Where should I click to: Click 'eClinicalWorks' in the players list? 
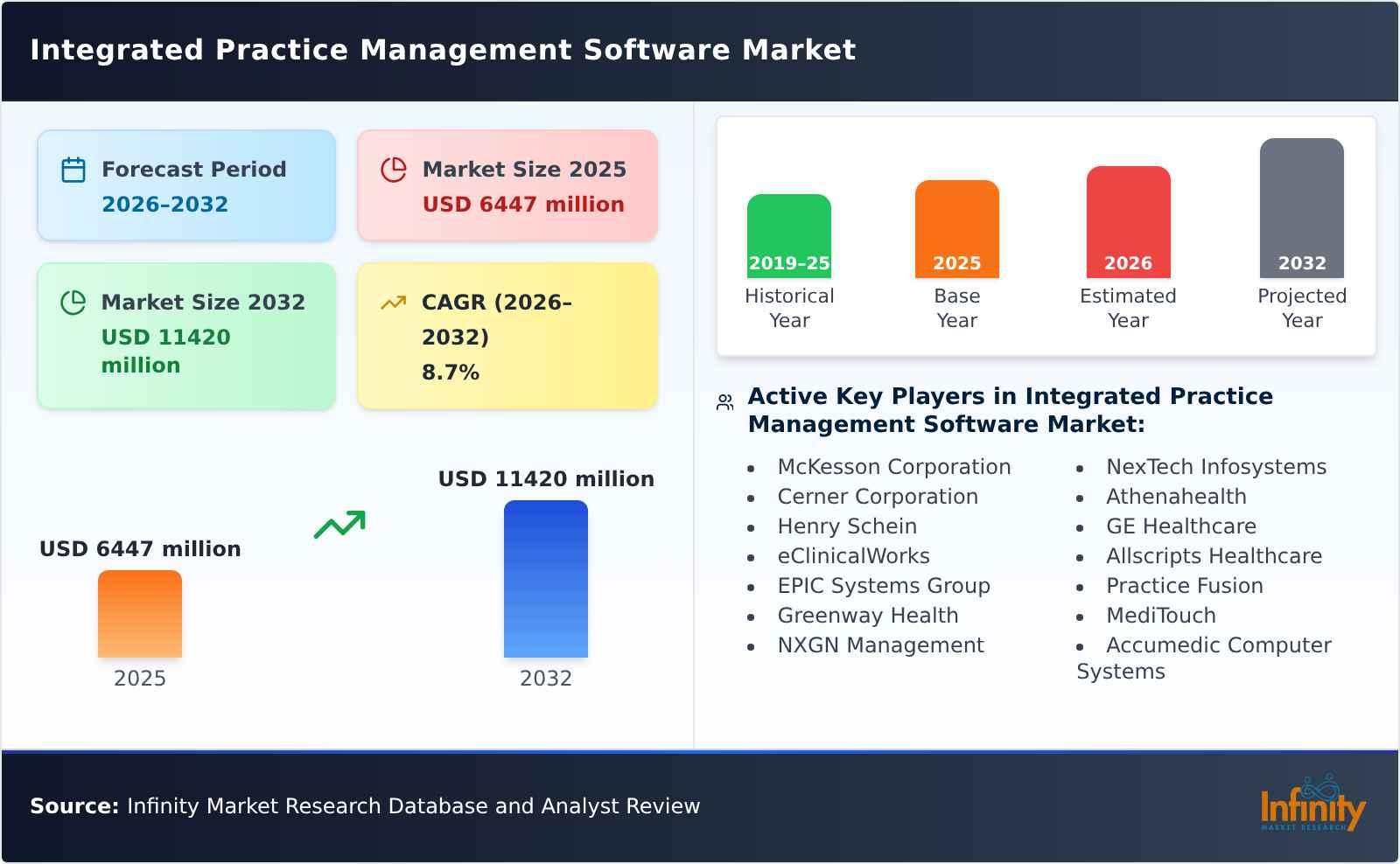854,556
